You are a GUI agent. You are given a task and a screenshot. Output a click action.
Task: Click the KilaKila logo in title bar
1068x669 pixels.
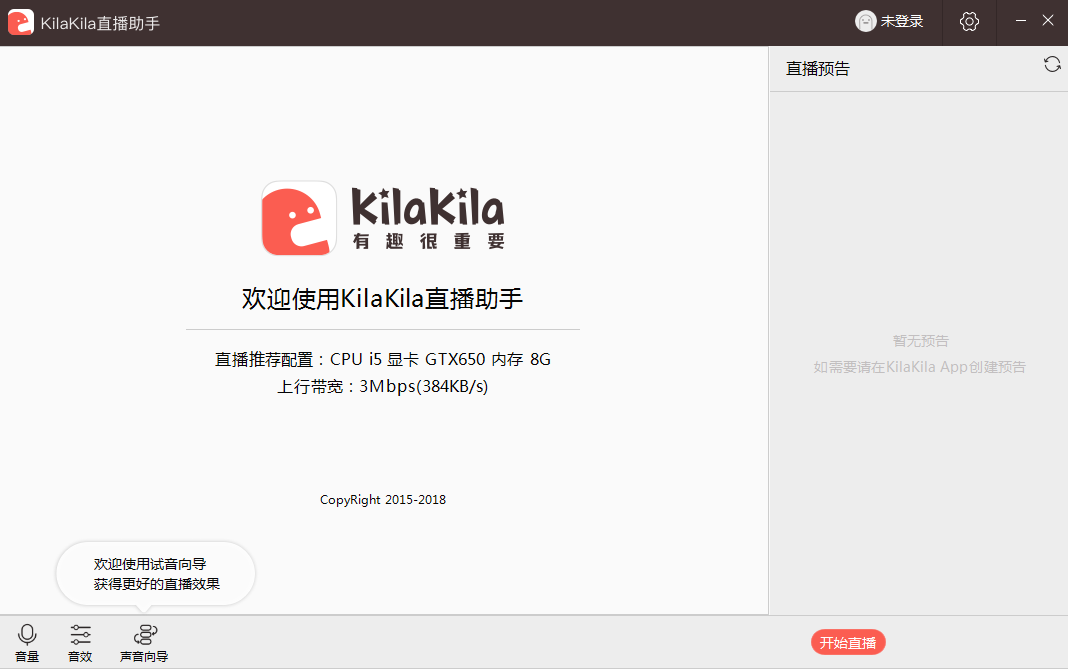21,22
